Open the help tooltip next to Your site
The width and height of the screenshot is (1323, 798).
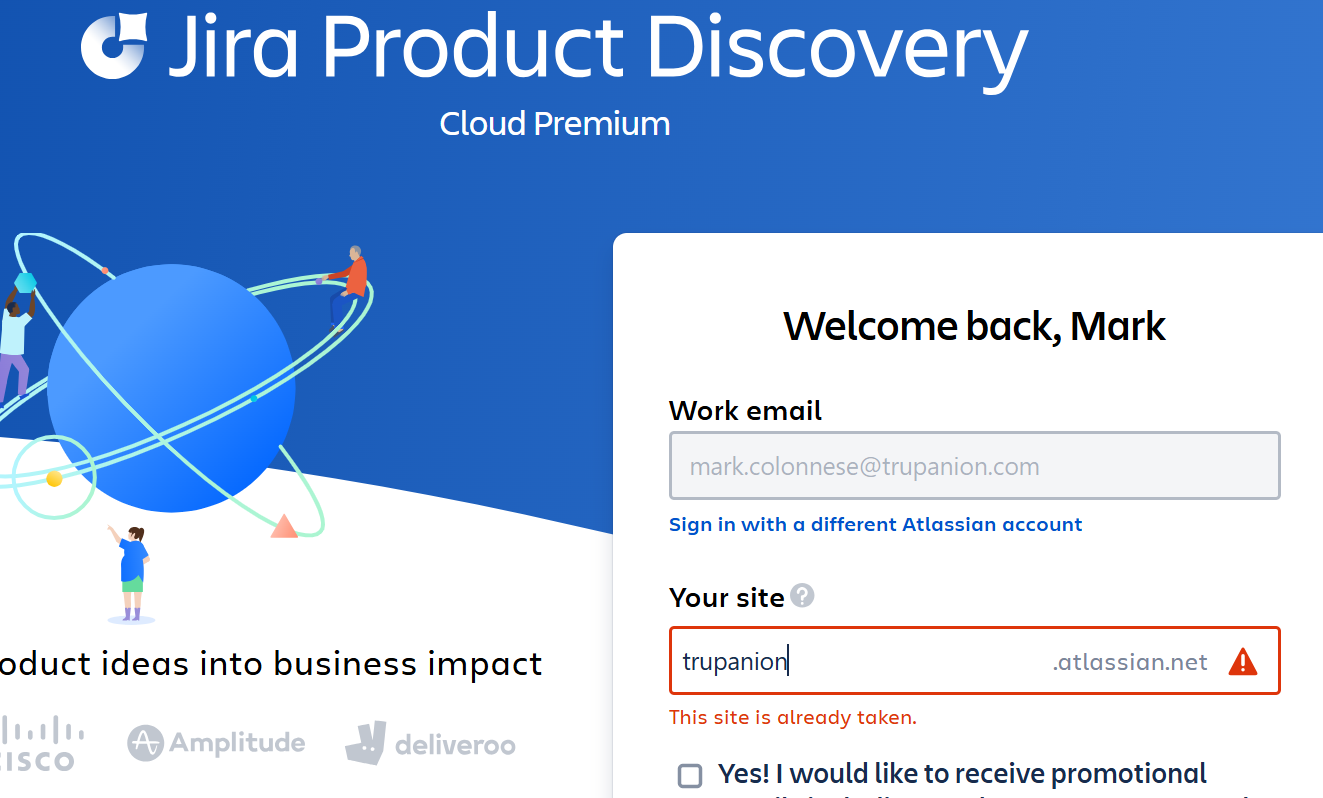(x=803, y=596)
